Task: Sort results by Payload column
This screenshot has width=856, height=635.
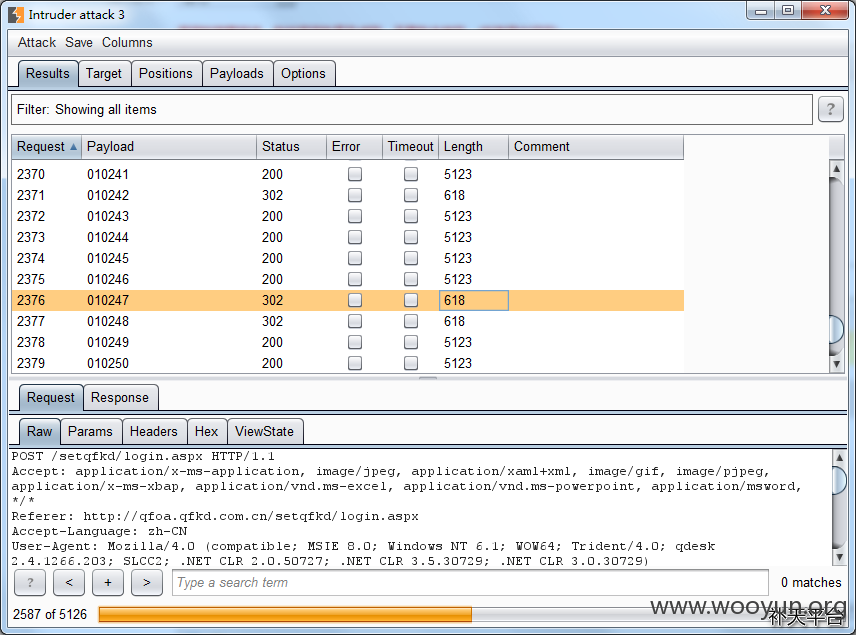Action: click(x=169, y=146)
